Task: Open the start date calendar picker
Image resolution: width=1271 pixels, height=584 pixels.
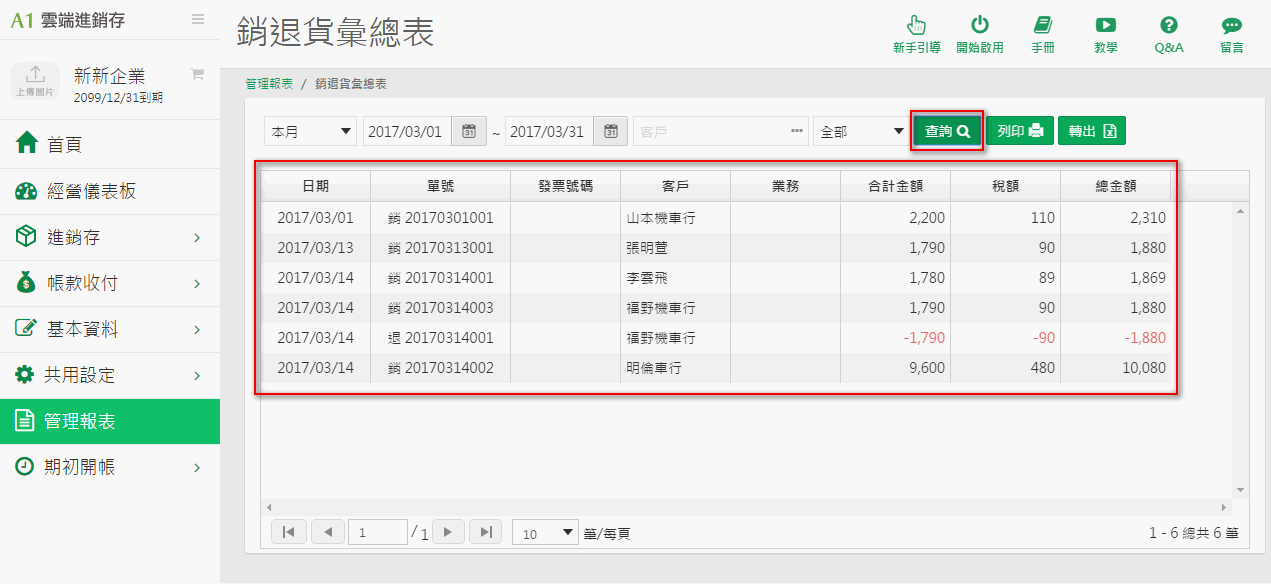Action: tap(468, 131)
